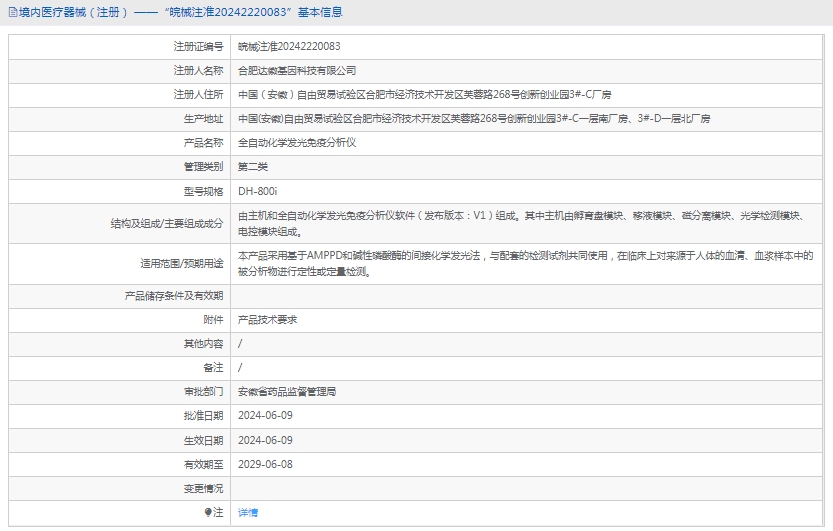The image size is (833, 531).
Task: Click the attachment value 产品技术要求
Action: (267, 320)
